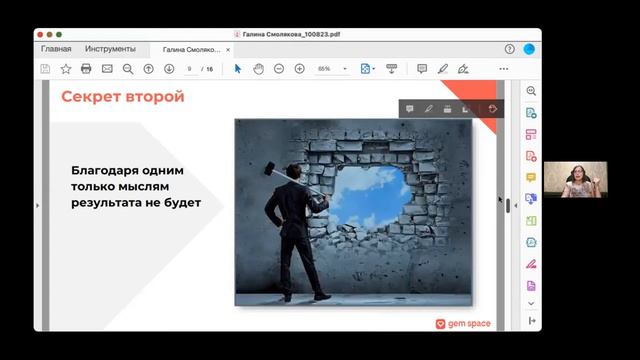This screenshot has height=360, width=640.
Task: Click window title Галина Смолякова_100823.pdf
Action: click(291, 35)
